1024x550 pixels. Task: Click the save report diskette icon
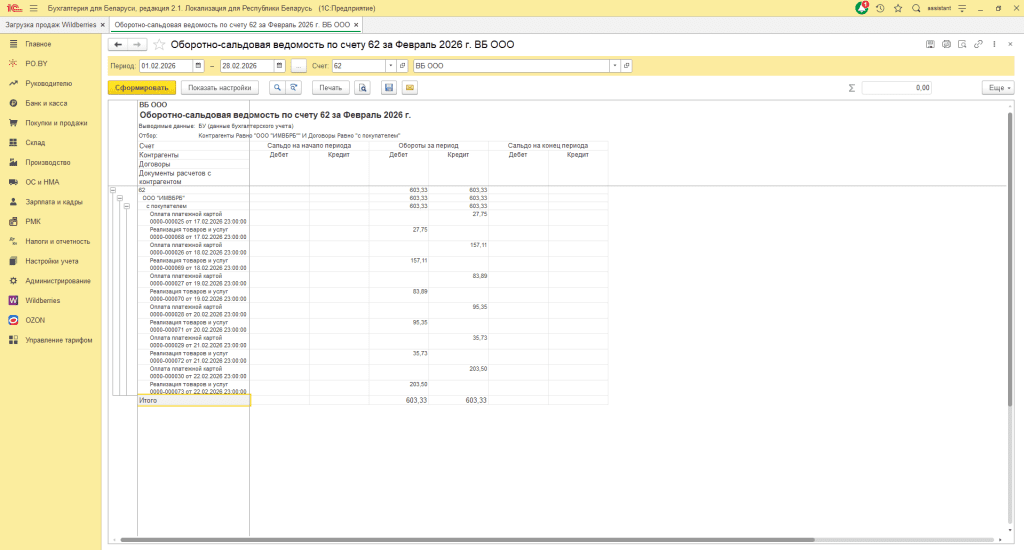tap(389, 88)
